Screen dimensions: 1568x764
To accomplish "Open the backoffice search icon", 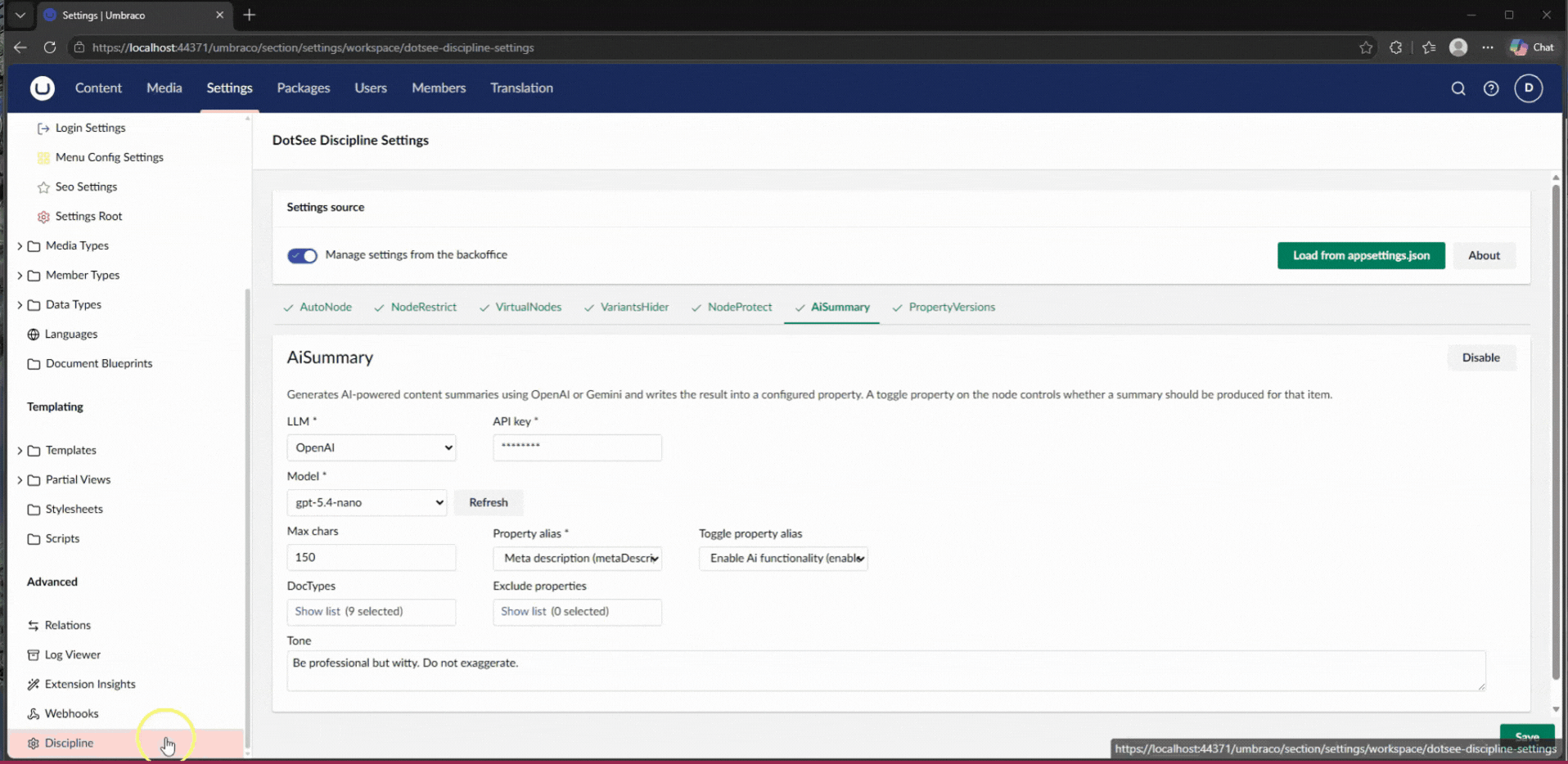I will click(x=1458, y=88).
